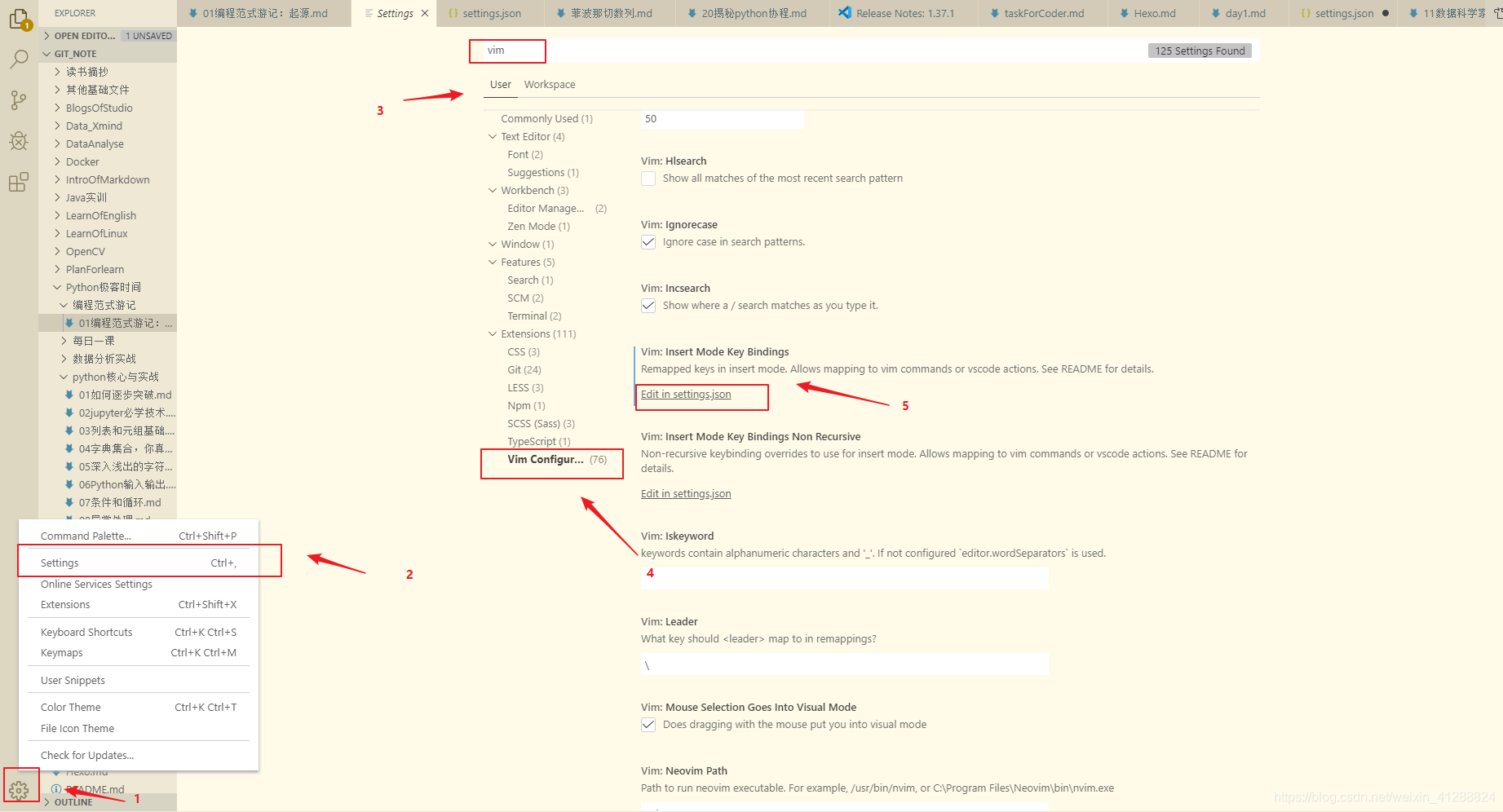The height and width of the screenshot is (812, 1503).
Task: Select Zen Mode (1) settings category
Action: [x=538, y=227]
